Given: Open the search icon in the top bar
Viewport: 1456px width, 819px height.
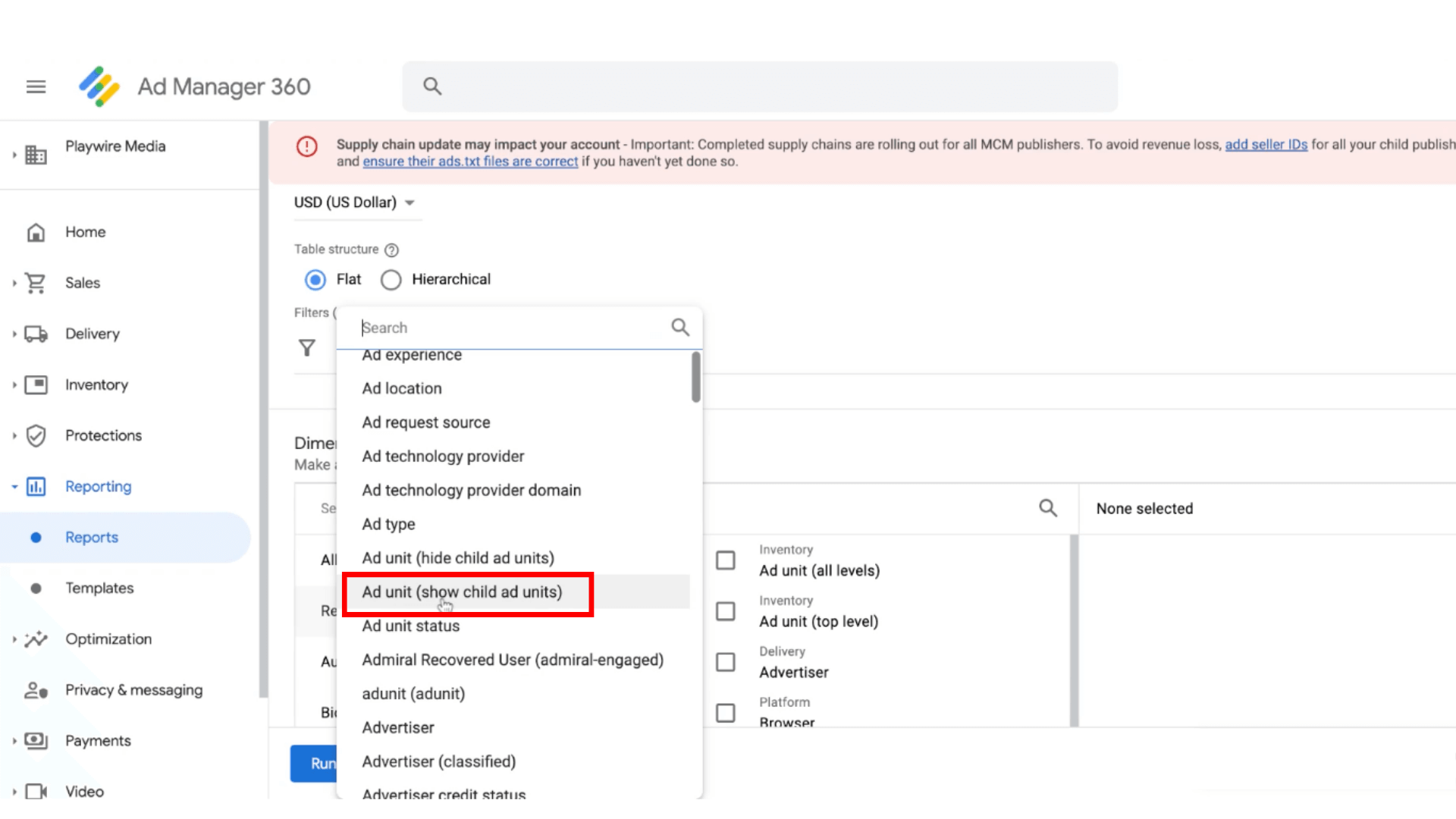Looking at the screenshot, I should (431, 86).
